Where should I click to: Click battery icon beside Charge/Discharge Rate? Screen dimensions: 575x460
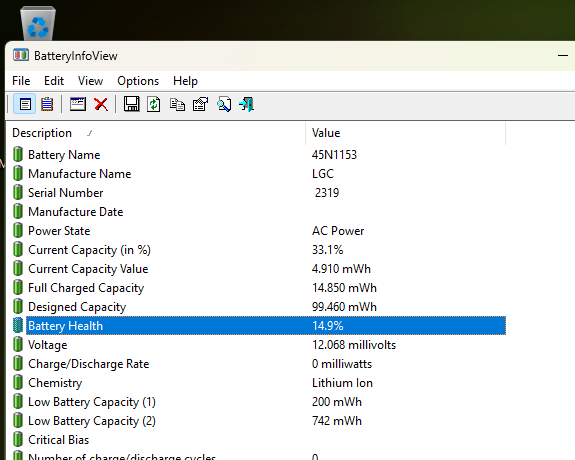click(x=18, y=364)
